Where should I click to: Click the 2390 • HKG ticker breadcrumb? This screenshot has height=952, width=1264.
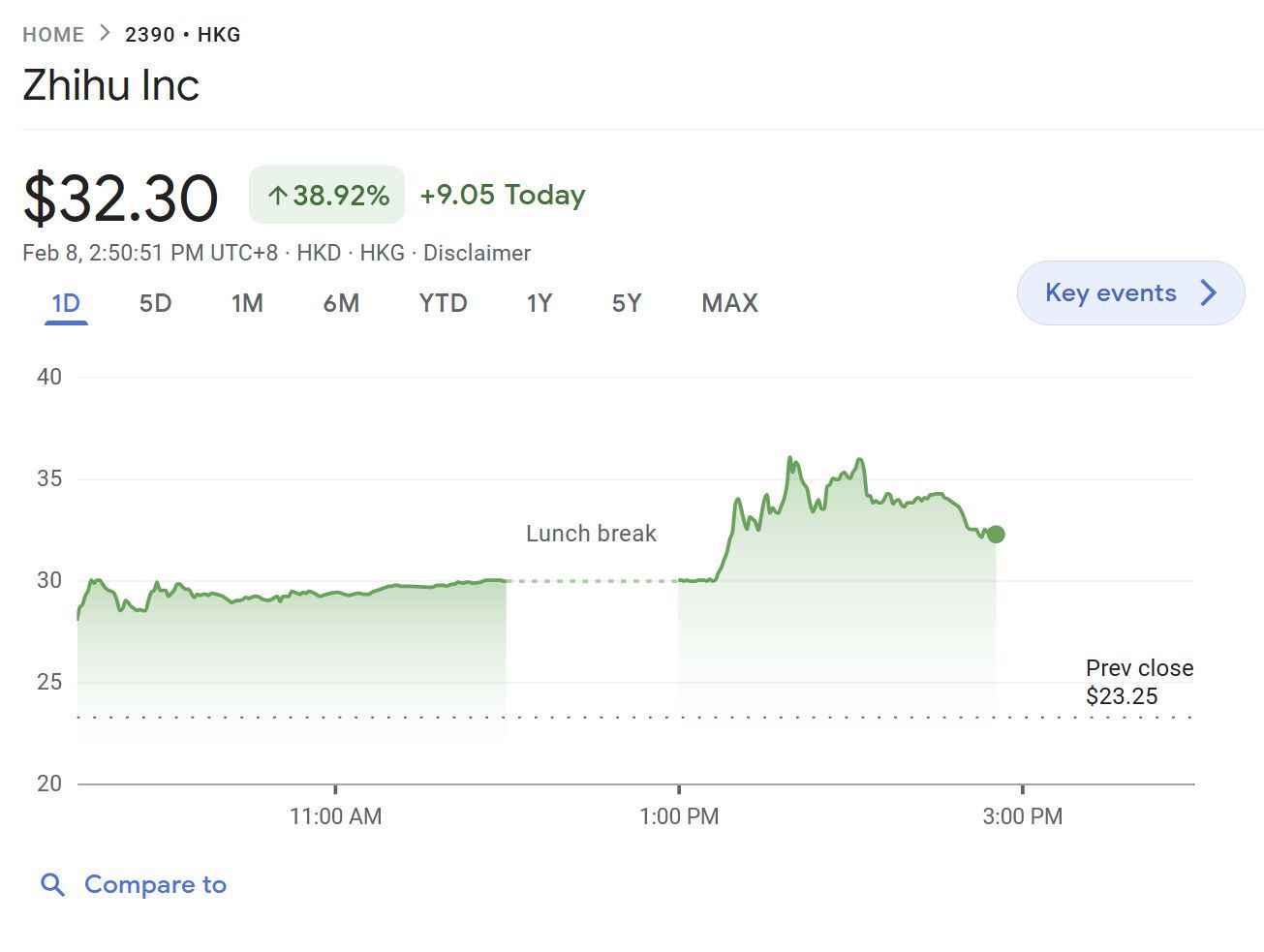[x=183, y=35]
